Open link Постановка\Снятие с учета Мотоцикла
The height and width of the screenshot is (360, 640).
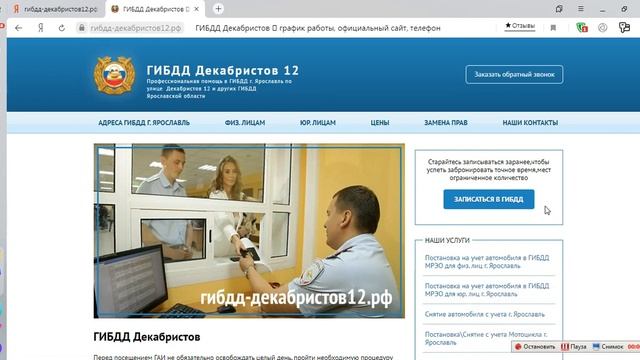pos(486,338)
